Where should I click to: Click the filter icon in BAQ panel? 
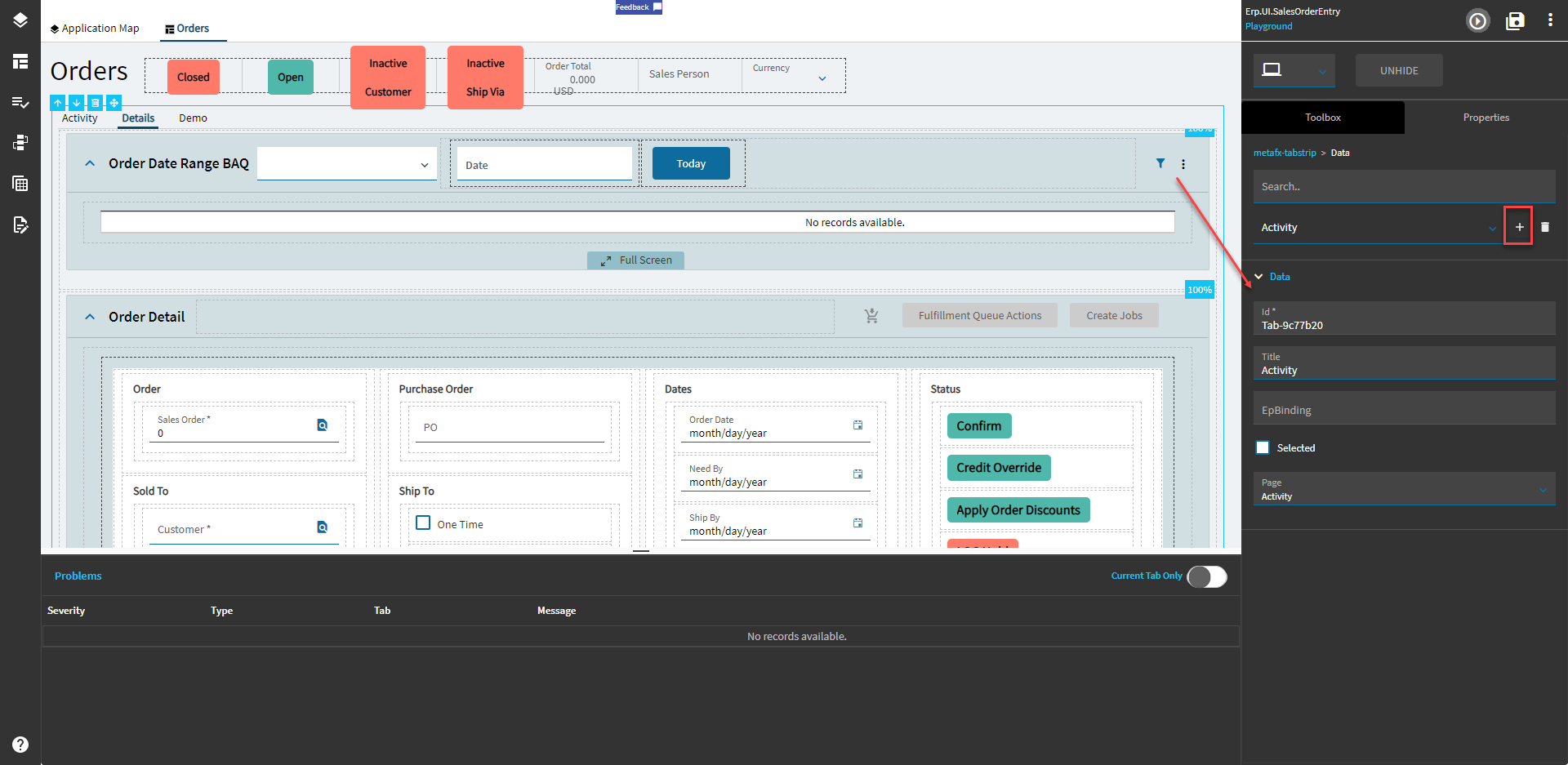(1160, 163)
